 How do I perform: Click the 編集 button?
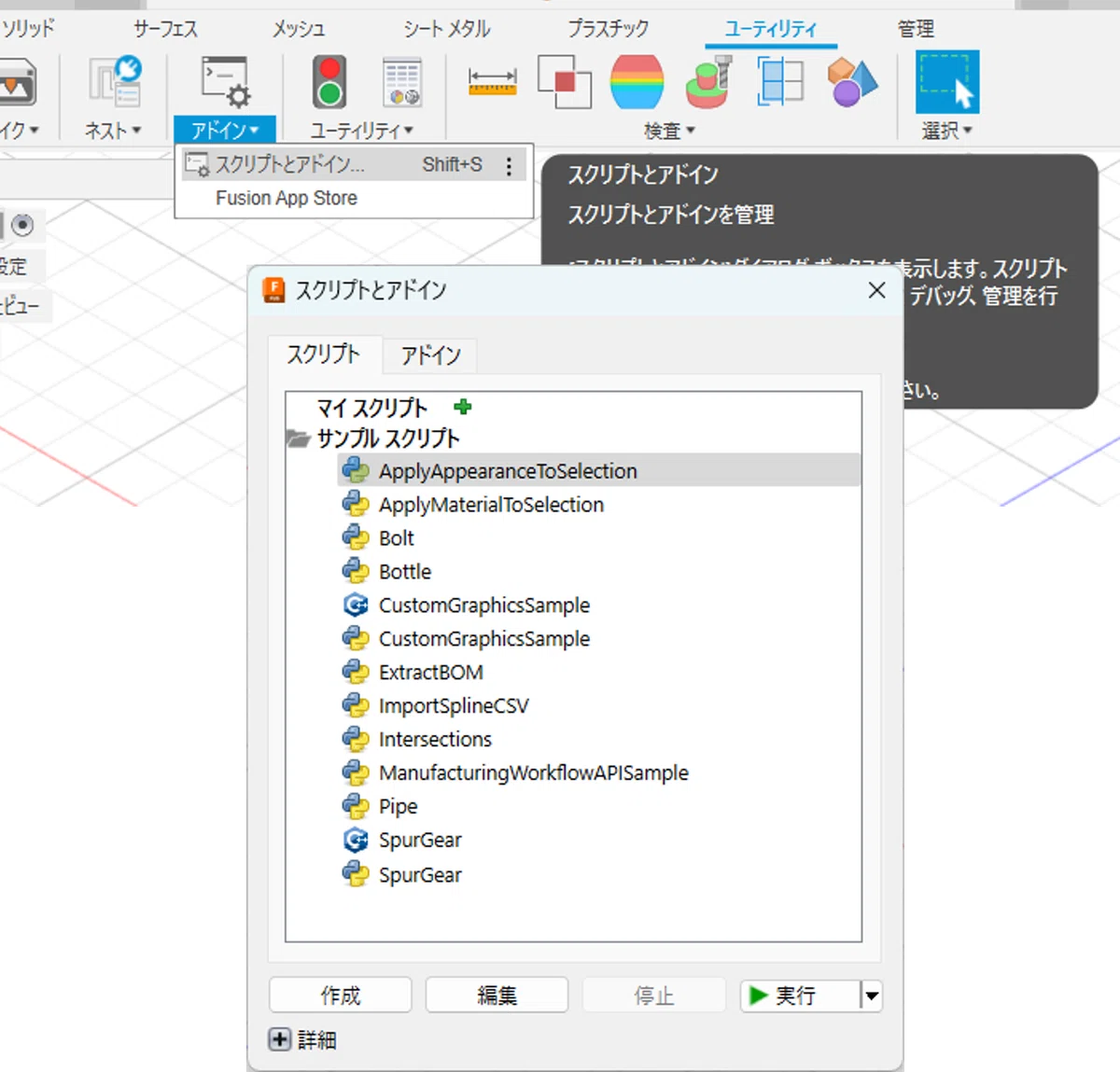(497, 995)
